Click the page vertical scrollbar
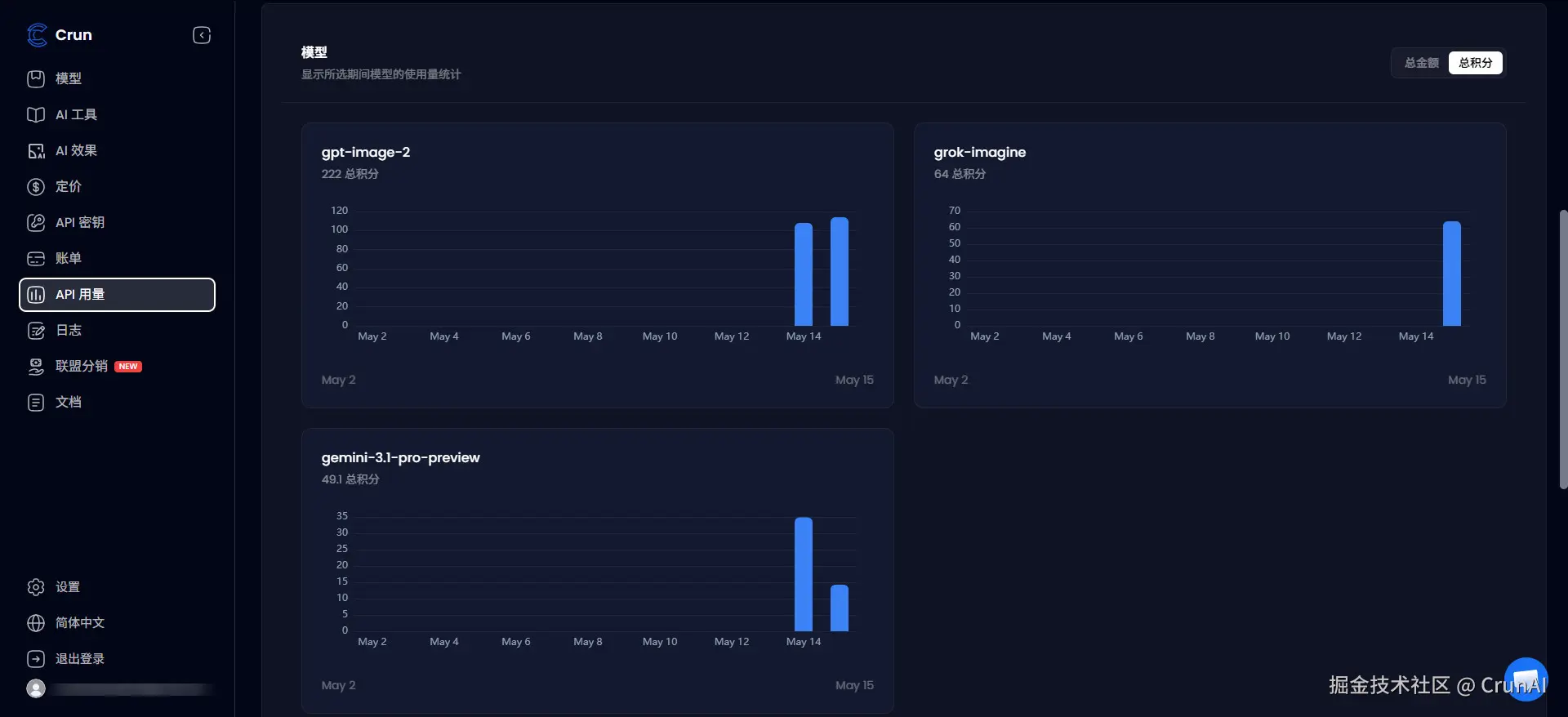This screenshot has width=1568, height=717. pyautogui.click(x=1563, y=350)
